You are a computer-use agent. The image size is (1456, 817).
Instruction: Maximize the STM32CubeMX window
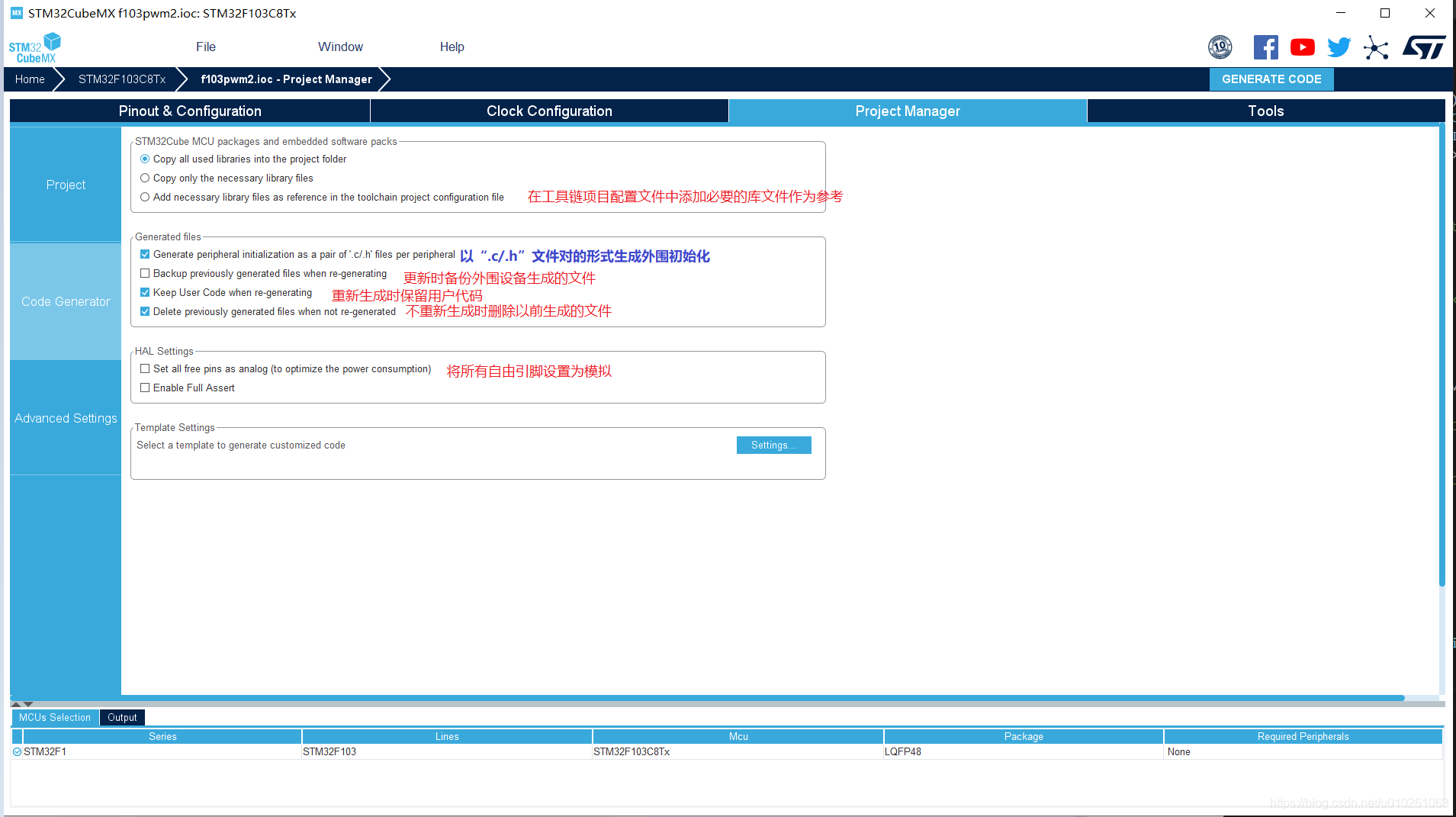coord(1385,13)
